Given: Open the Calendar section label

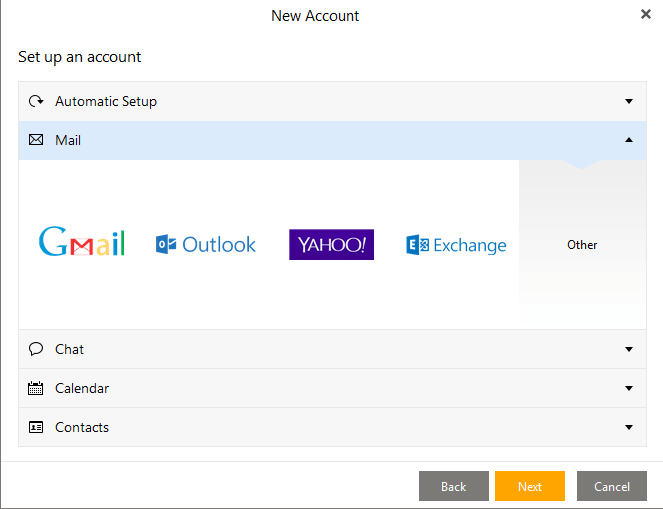Looking at the screenshot, I should click(82, 388).
